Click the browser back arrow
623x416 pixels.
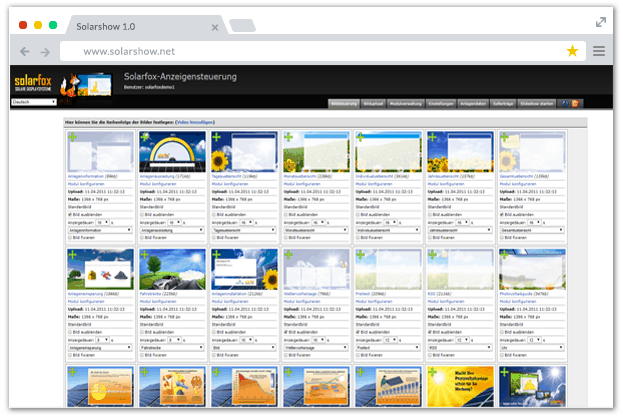(25, 52)
